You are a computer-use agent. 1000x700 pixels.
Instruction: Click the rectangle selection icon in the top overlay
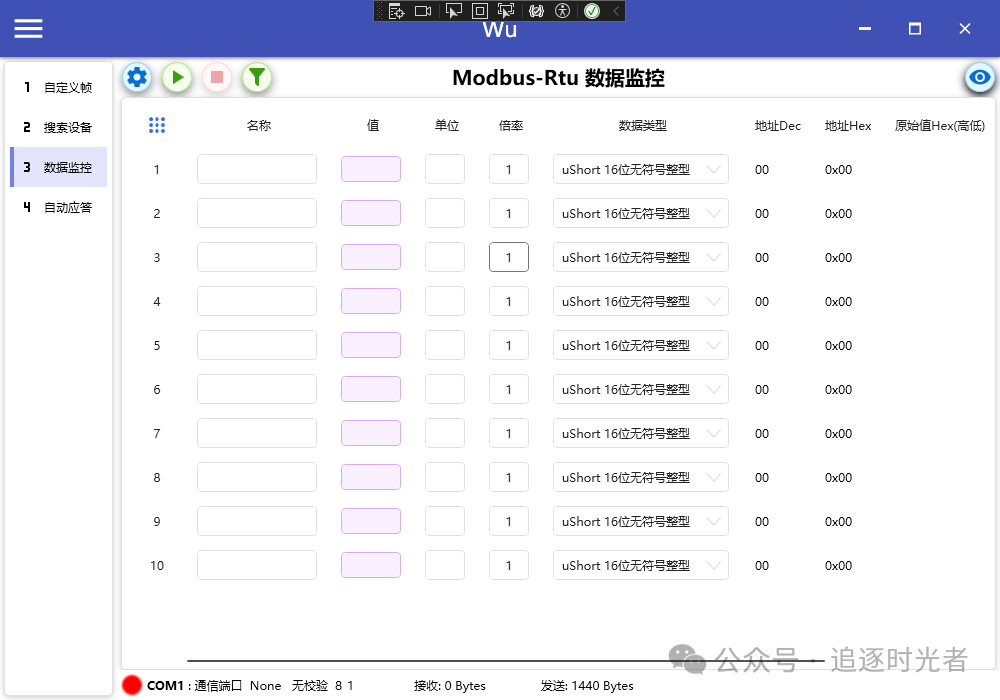click(480, 10)
